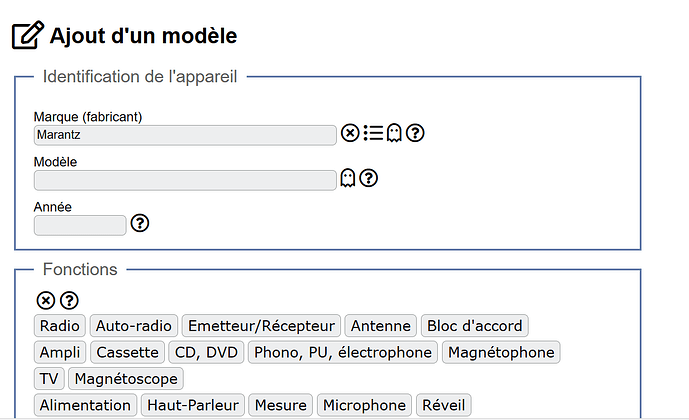Open the brand list icon next to Marque
689x420 pixels.
(374, 133)
